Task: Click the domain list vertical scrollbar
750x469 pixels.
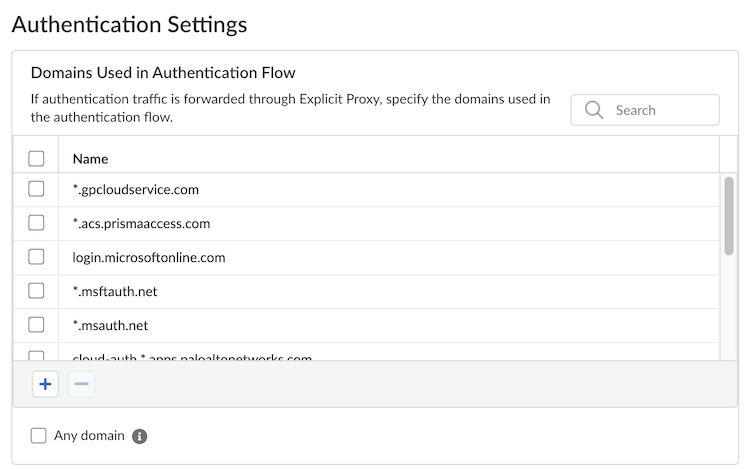Action: click(729, 215)
